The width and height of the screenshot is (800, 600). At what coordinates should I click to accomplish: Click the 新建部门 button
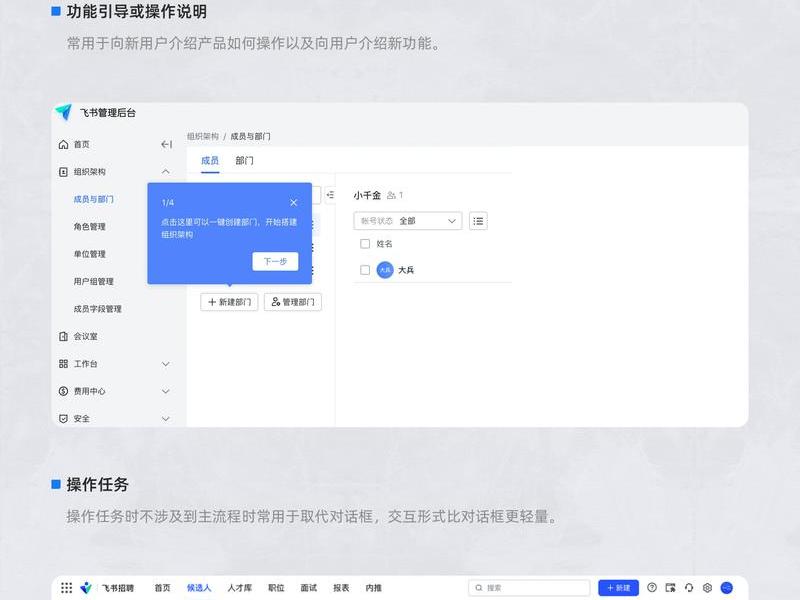[x=229, y=302]
